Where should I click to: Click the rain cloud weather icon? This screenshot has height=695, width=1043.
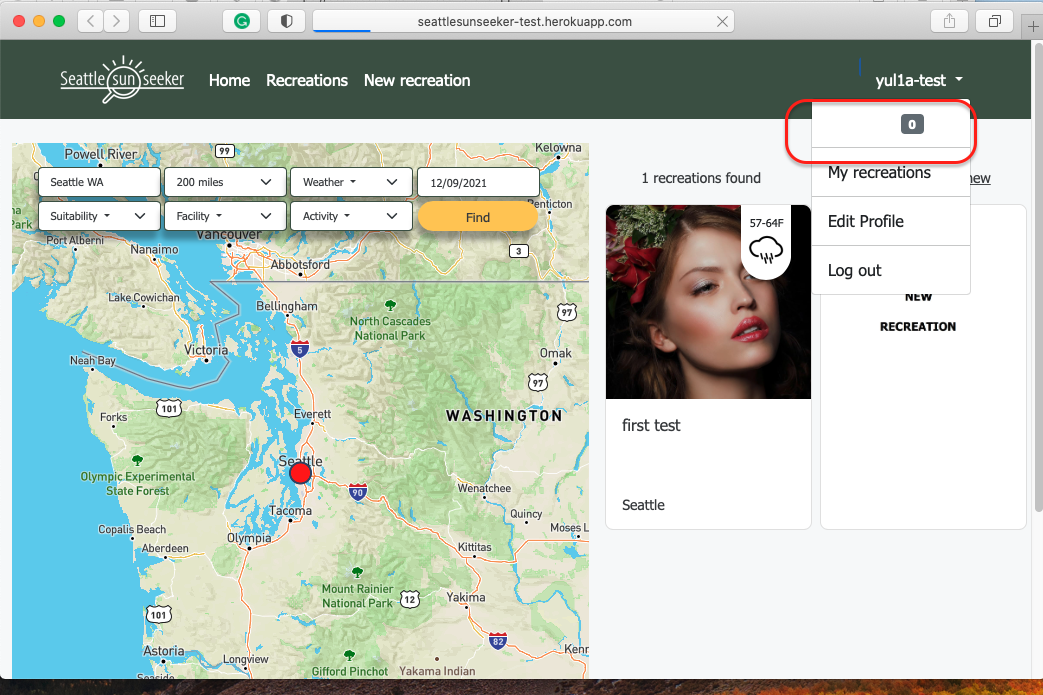(x=766, y=251)
